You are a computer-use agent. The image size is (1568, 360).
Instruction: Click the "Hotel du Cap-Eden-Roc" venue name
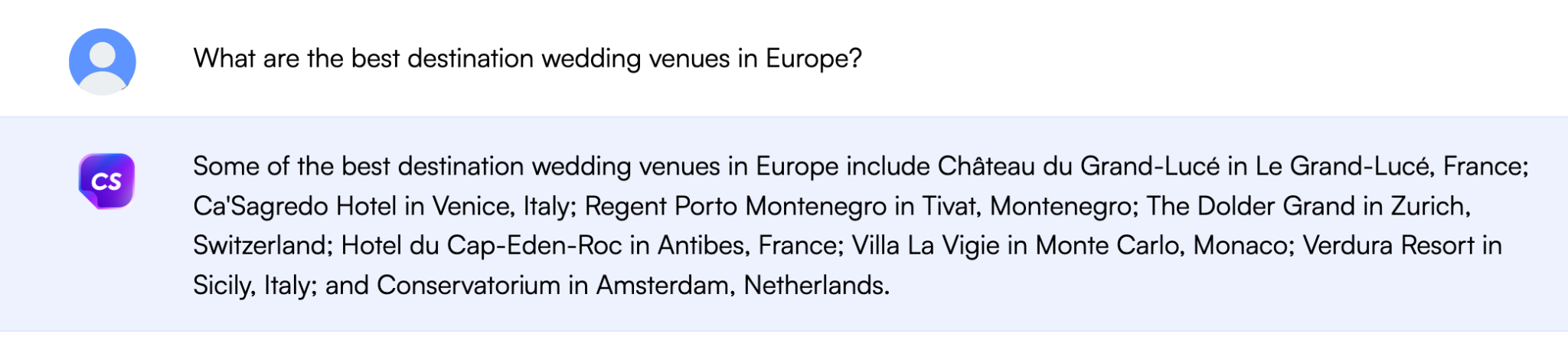pyautogui.click(x=482, y=245)
